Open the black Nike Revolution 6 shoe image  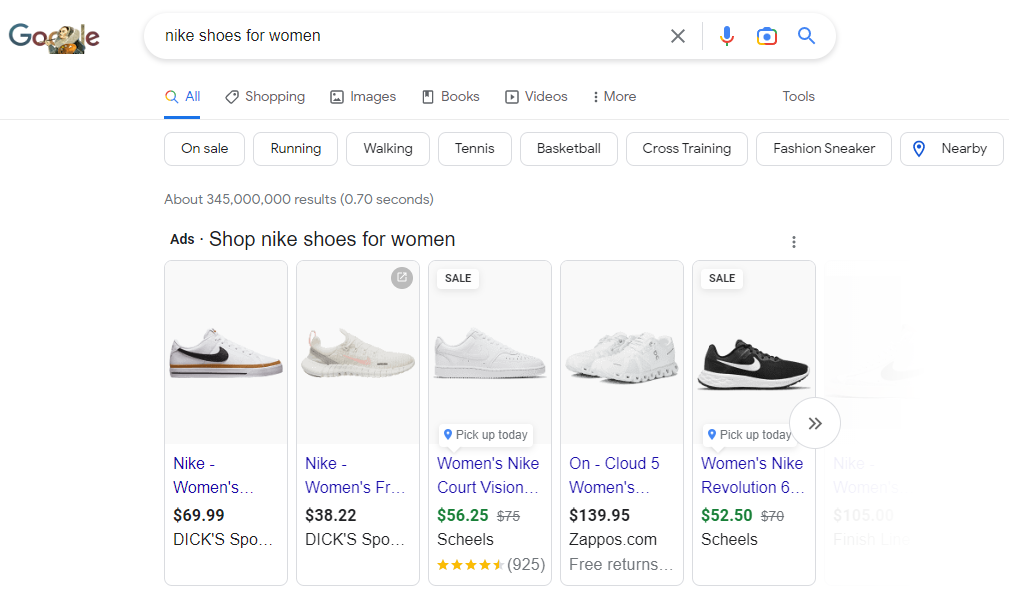(754, 353)
